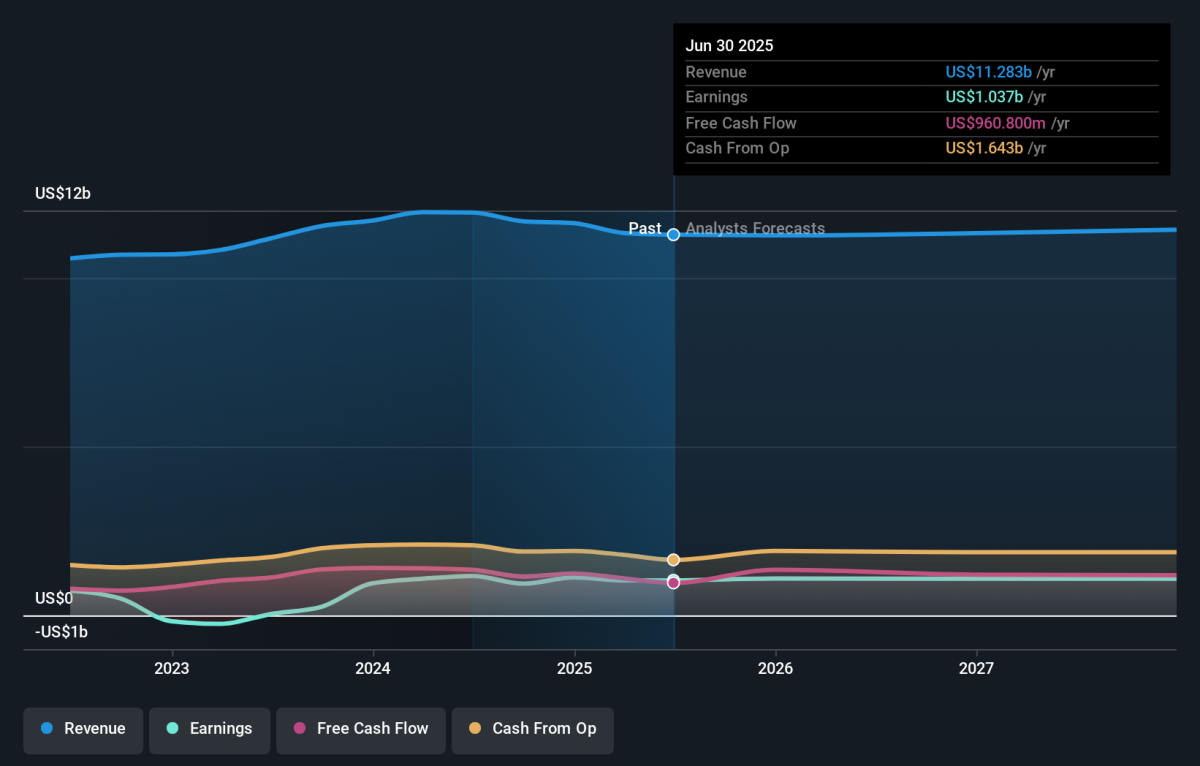The image size is (1200, 766).
Task: Click the 2025 x-axis year label
Action: pyautogui.click(x=574, y=667)
